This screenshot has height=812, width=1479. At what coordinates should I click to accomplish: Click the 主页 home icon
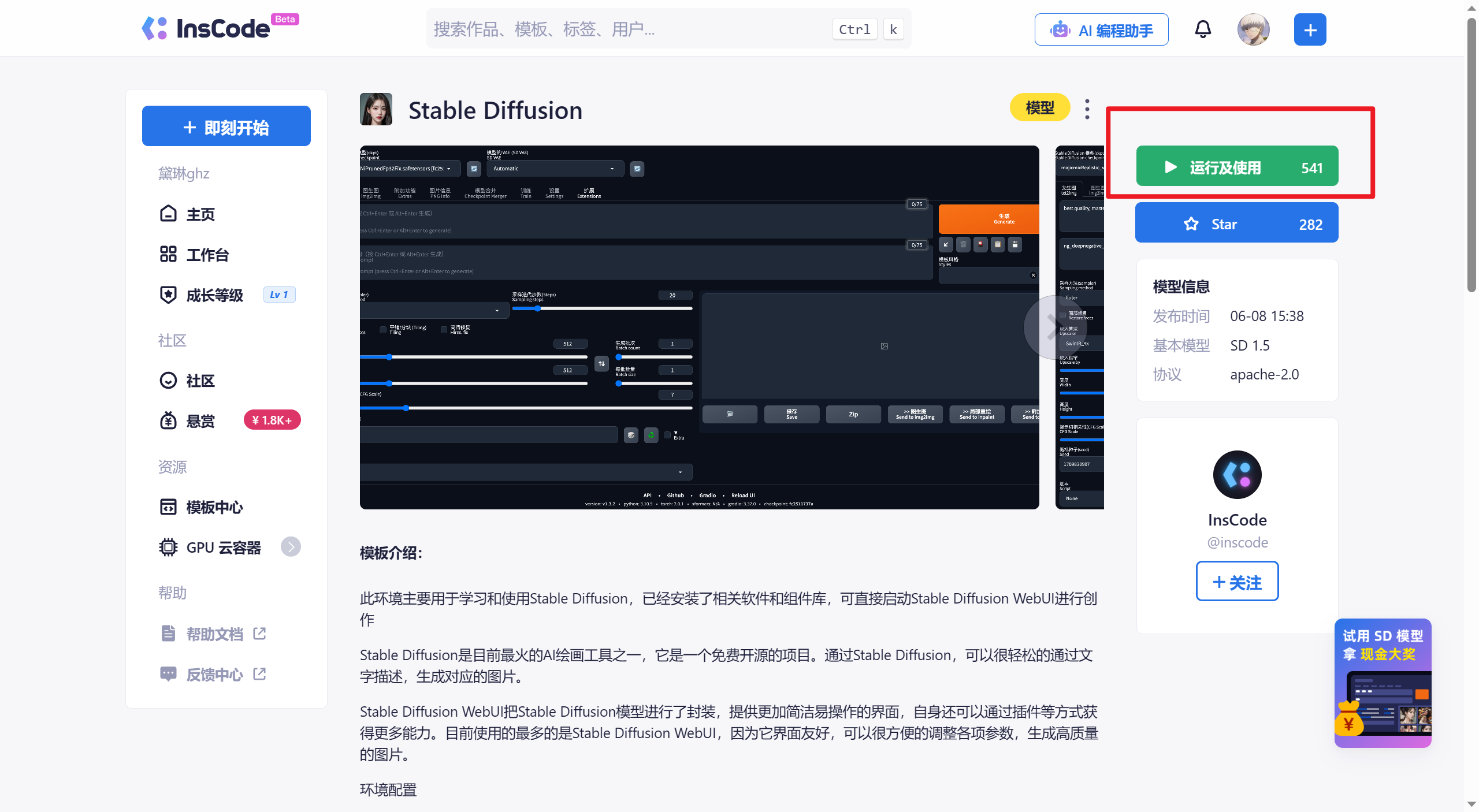pos(168,214)
